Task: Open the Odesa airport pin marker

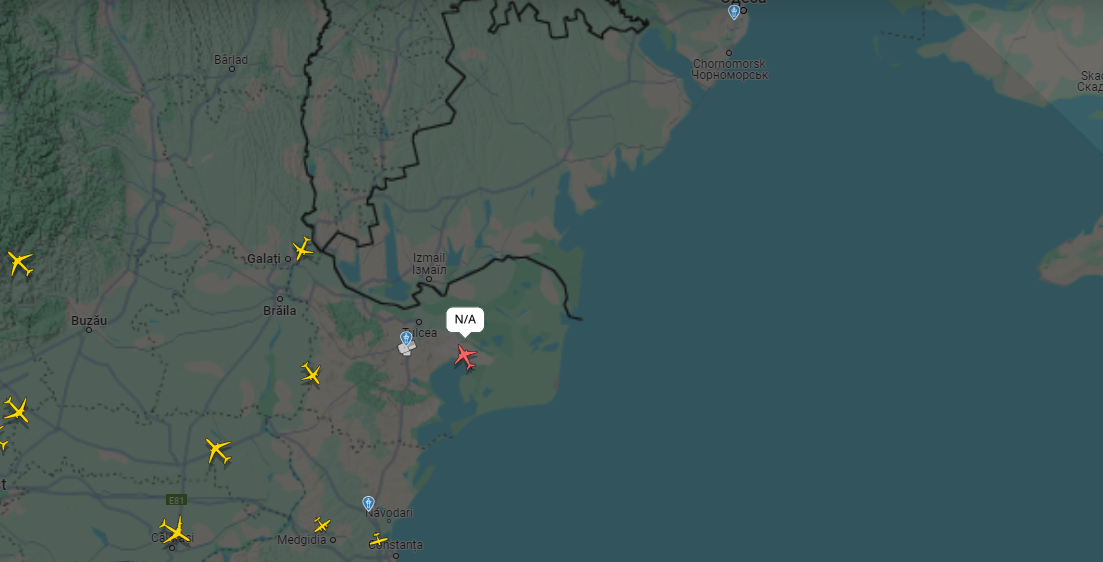Action: pos(734,12)
